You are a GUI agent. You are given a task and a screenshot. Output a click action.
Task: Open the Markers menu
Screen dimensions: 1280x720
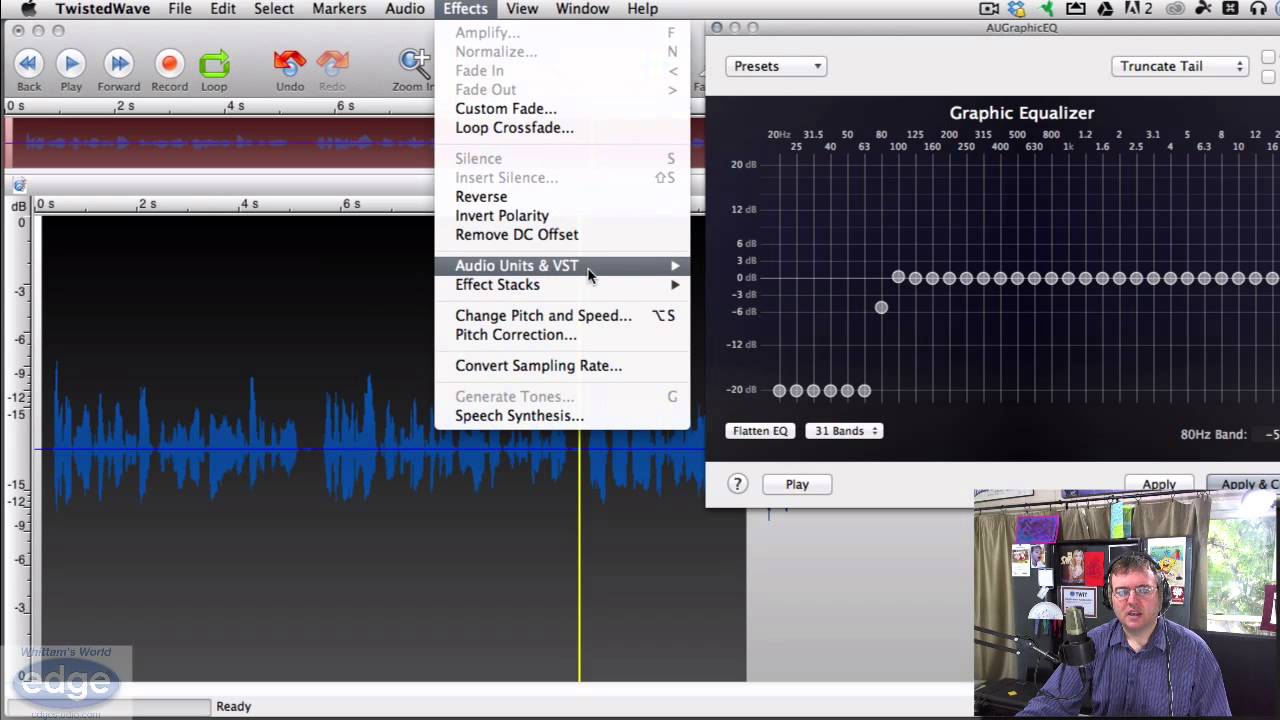point(339,9)
